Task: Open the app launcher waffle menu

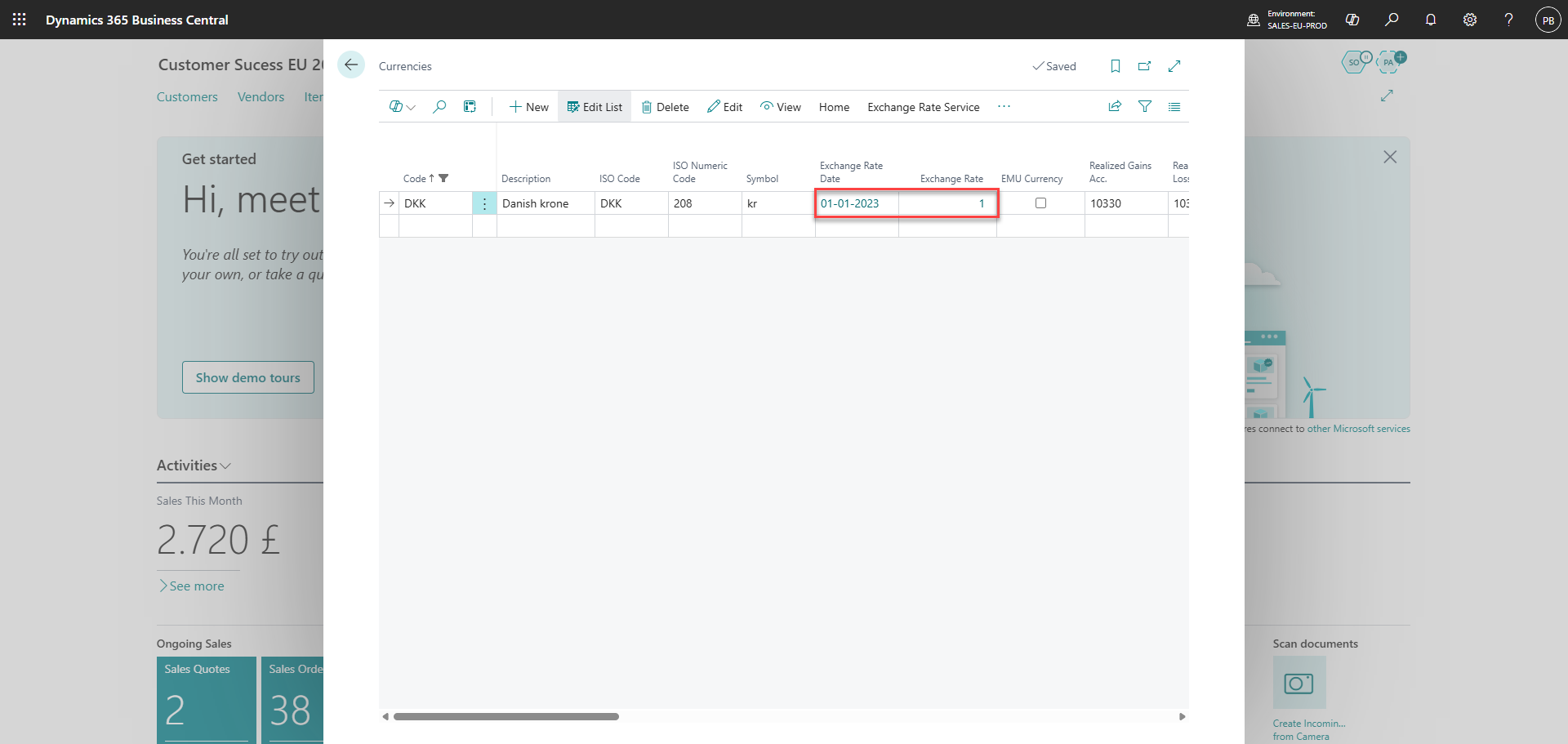Action: [20, 20]
